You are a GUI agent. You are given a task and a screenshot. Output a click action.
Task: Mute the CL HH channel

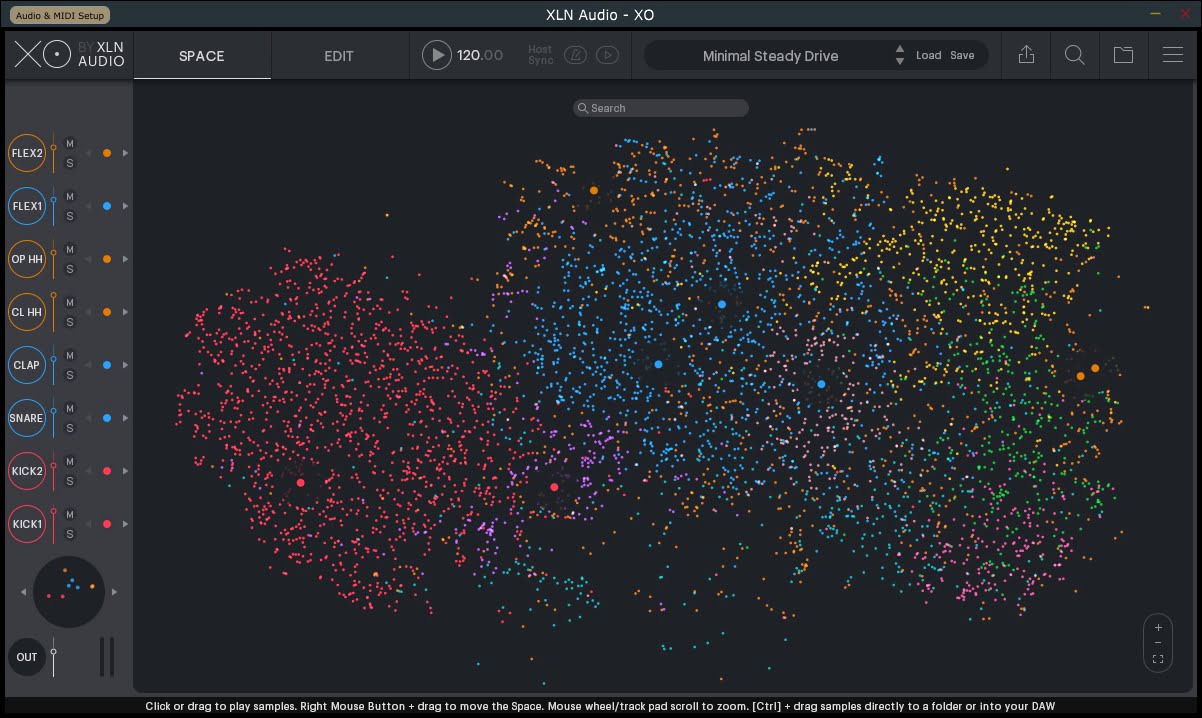[70, 302]
